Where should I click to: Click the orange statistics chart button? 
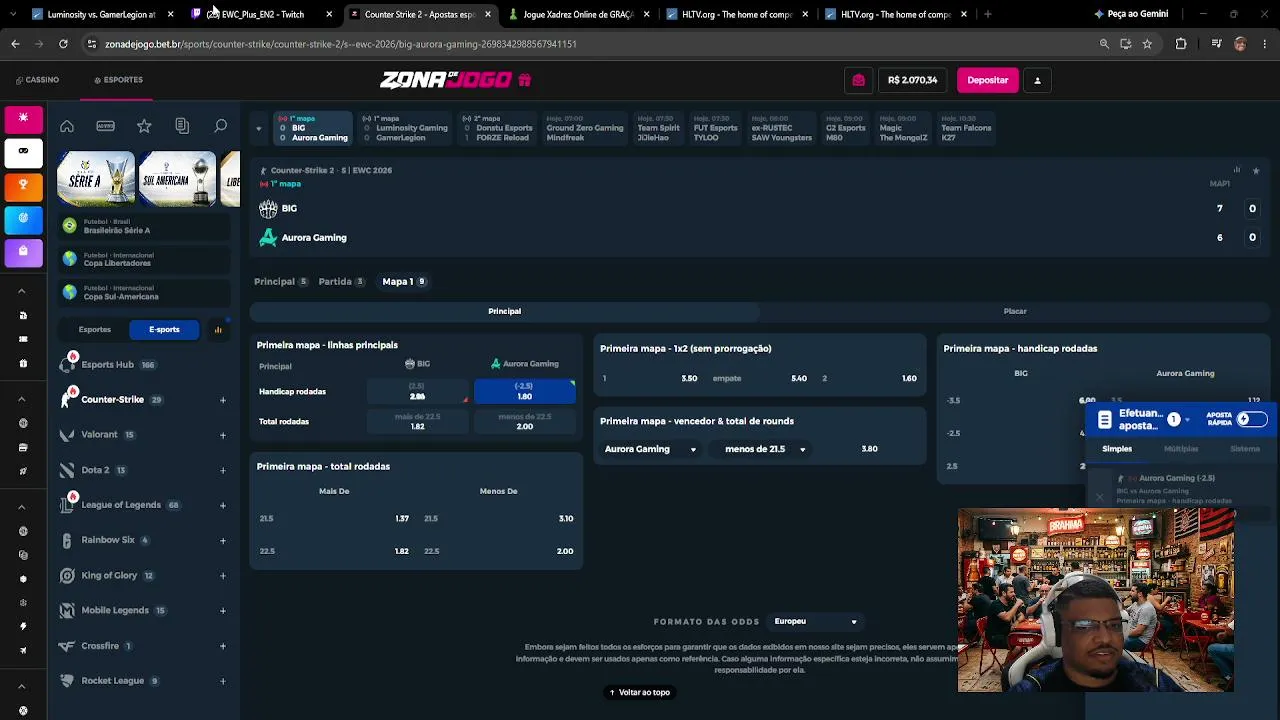[x=218, y=329]
